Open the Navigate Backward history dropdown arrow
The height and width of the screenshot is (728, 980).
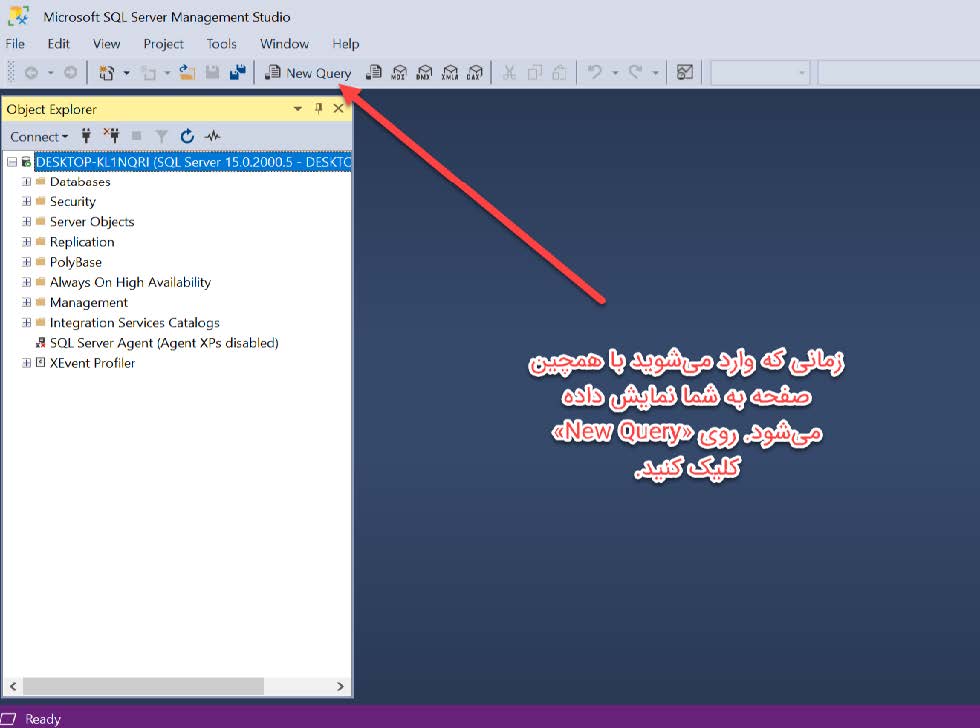[51, 73]
